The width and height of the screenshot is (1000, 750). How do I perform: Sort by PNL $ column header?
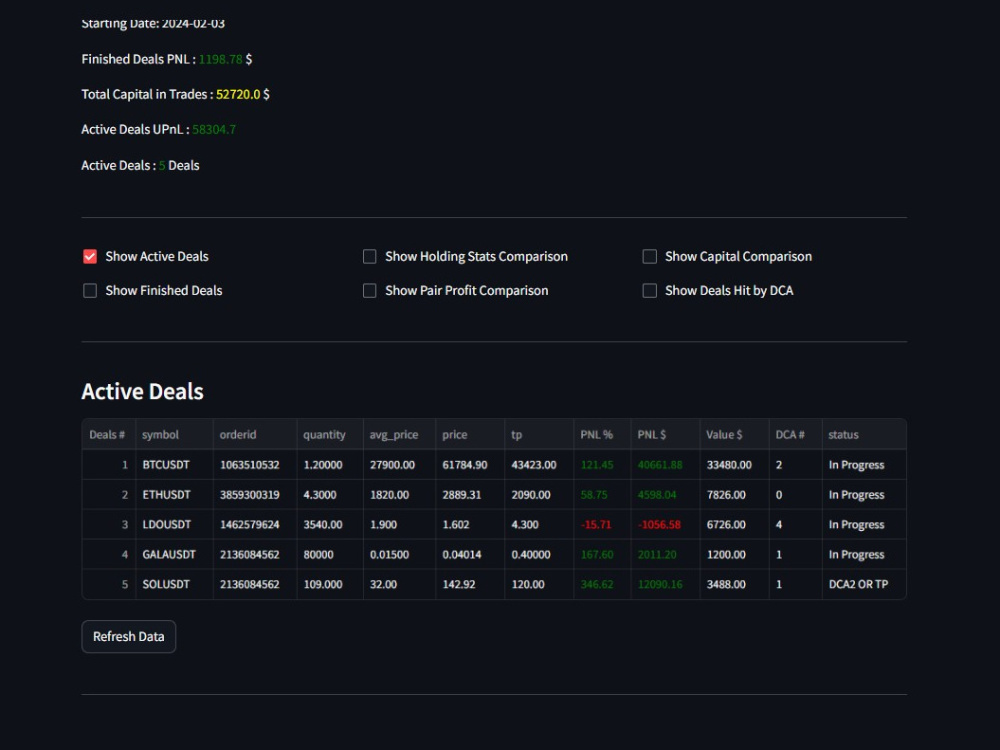(665, 434)
